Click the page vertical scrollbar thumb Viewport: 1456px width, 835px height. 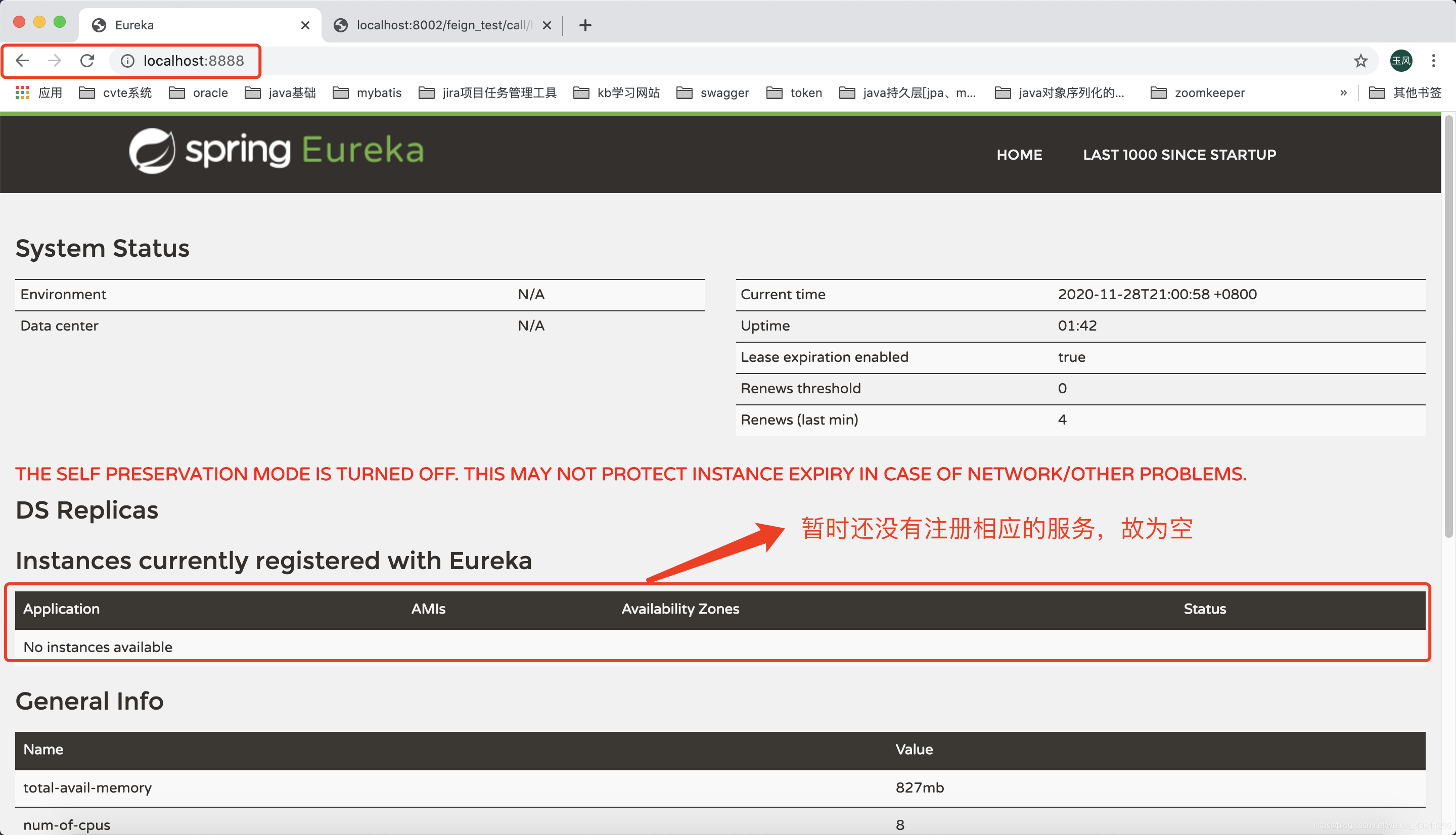click(x=1448, y=326)
